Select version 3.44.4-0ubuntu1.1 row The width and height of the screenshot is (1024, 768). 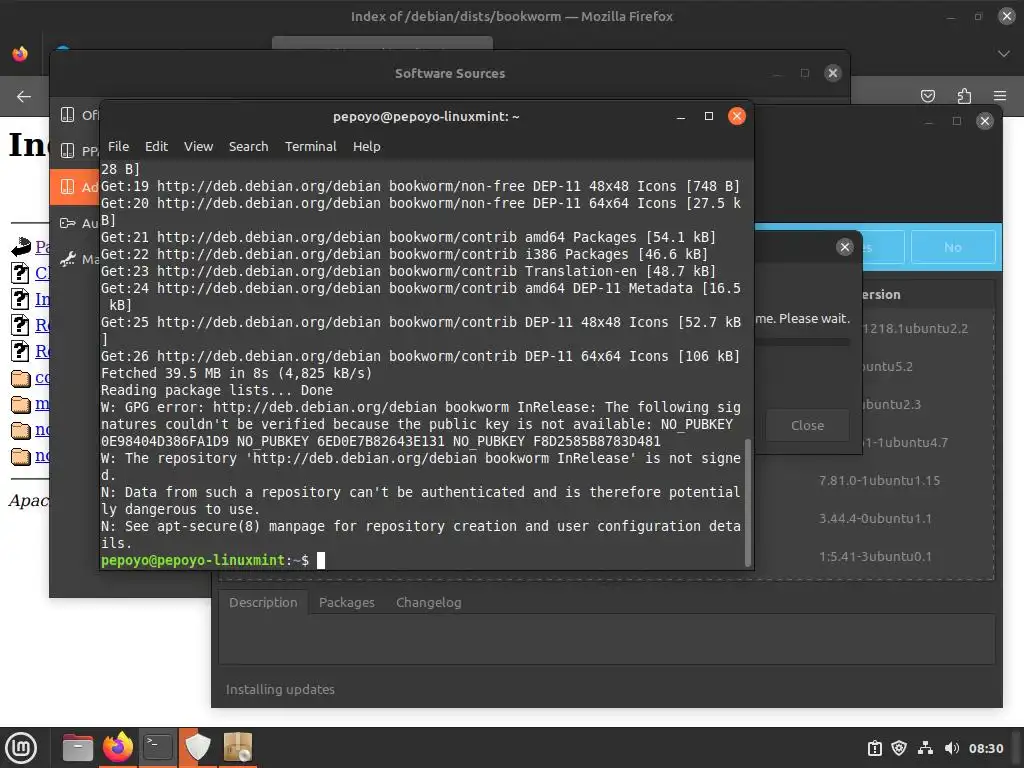tap(875, 518)
